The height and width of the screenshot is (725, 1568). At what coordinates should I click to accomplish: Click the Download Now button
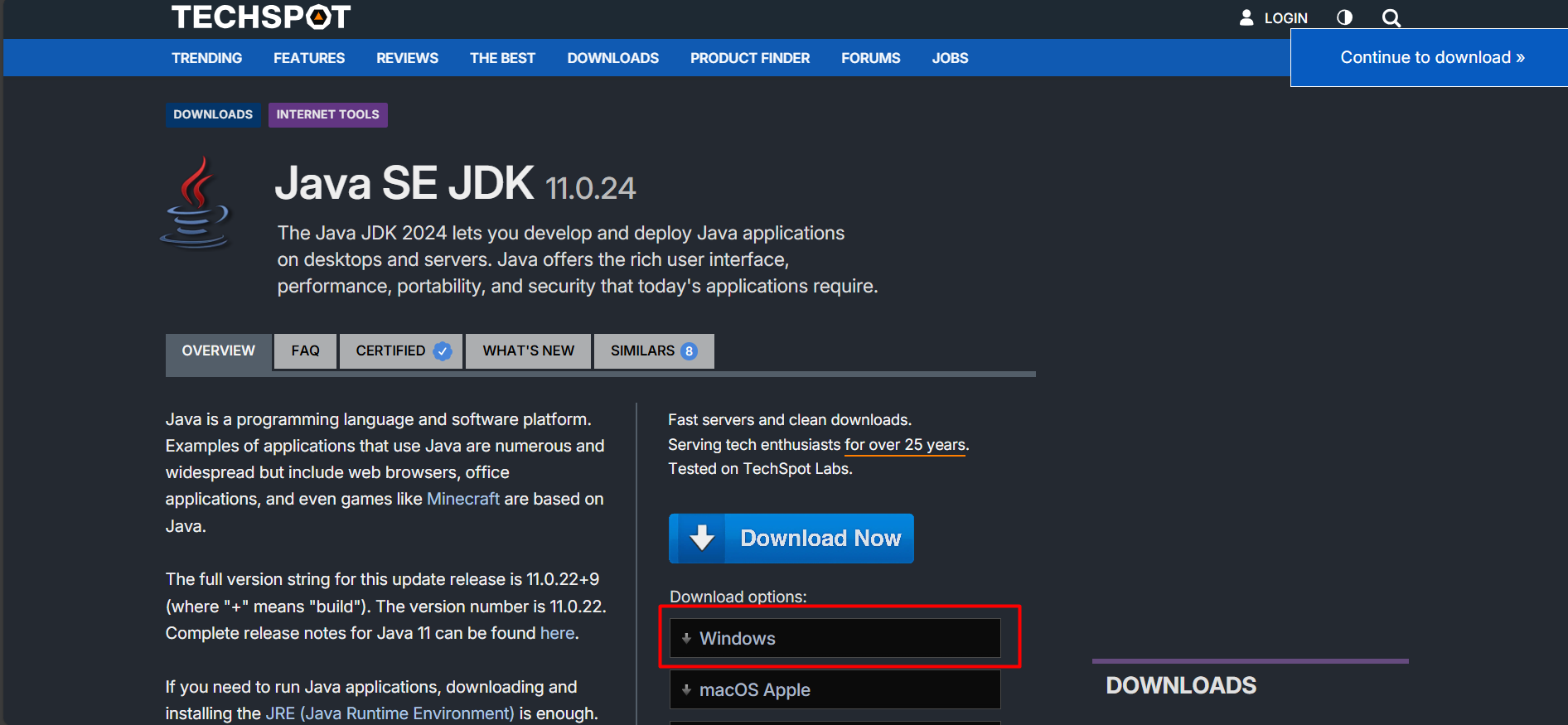pyautogui.click(x=791, y=539)
